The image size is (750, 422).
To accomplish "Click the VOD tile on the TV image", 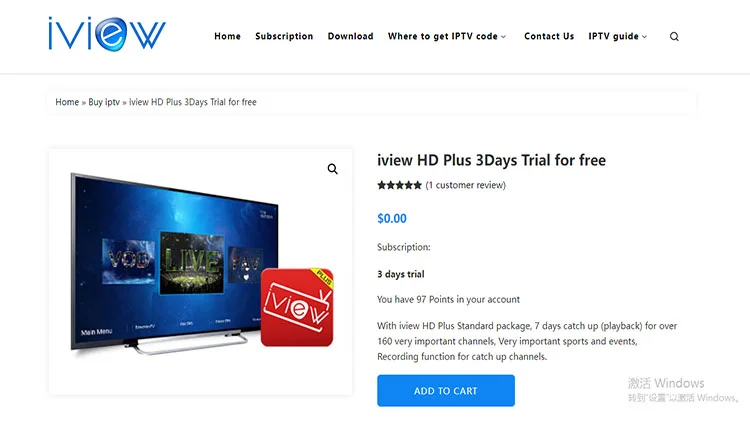I will click(x=128, y=261).
